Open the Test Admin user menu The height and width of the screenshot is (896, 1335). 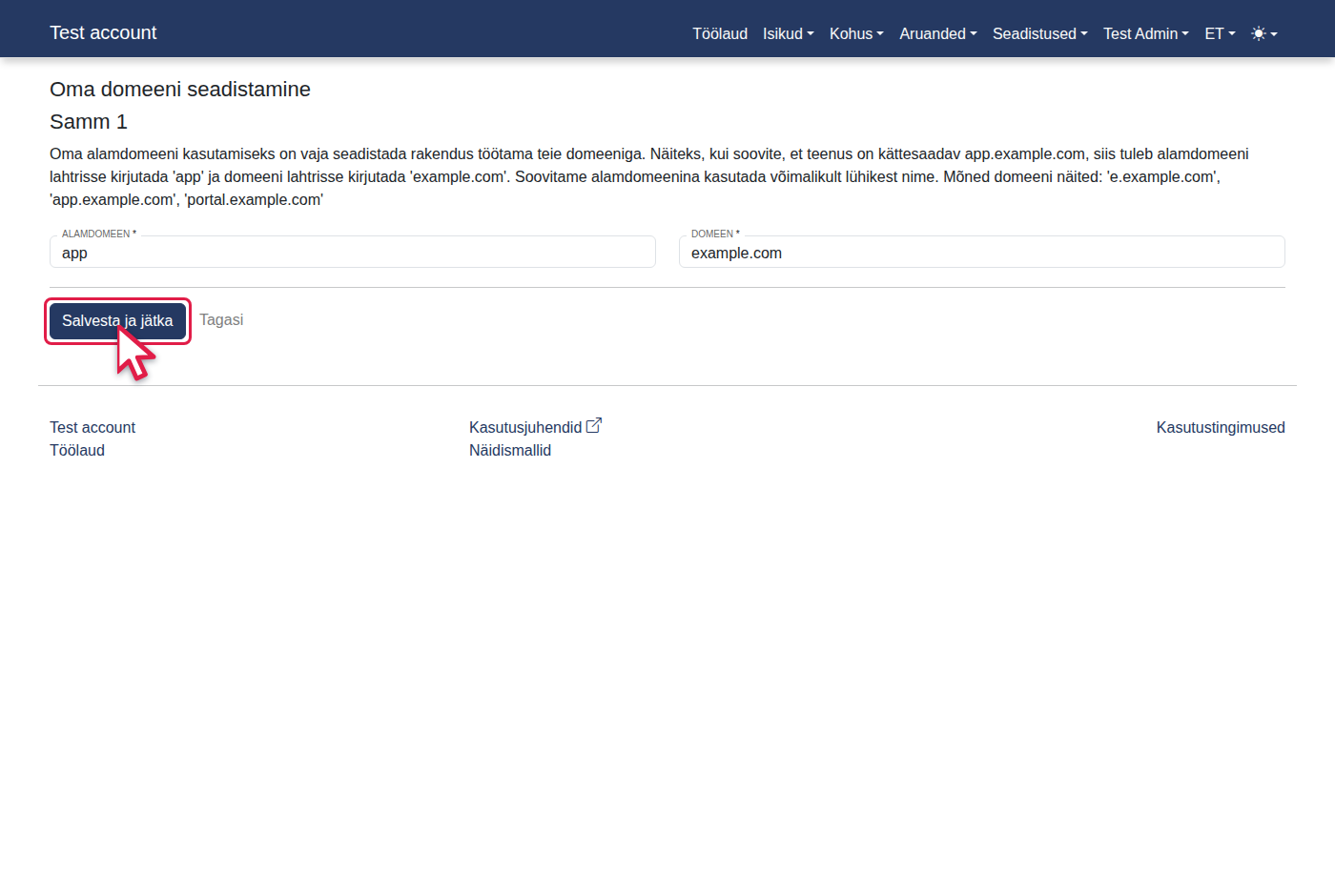[x=1146, y=33]
